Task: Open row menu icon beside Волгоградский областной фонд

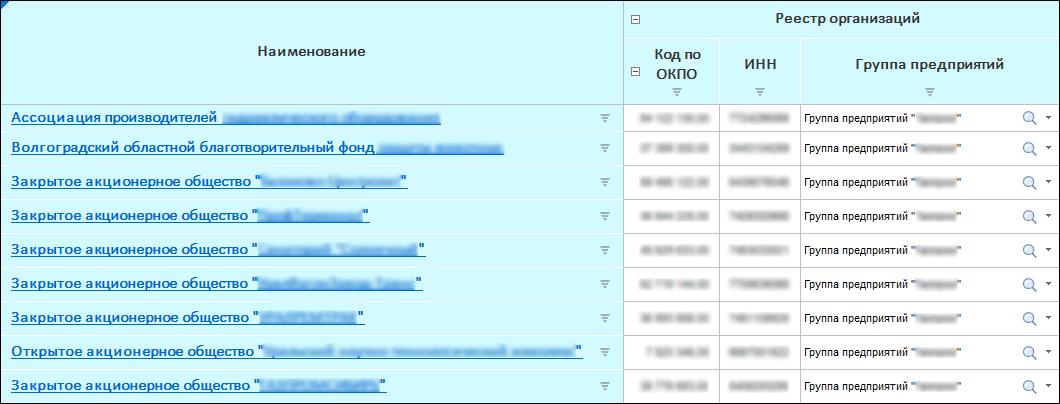Action: click(604, 148)
